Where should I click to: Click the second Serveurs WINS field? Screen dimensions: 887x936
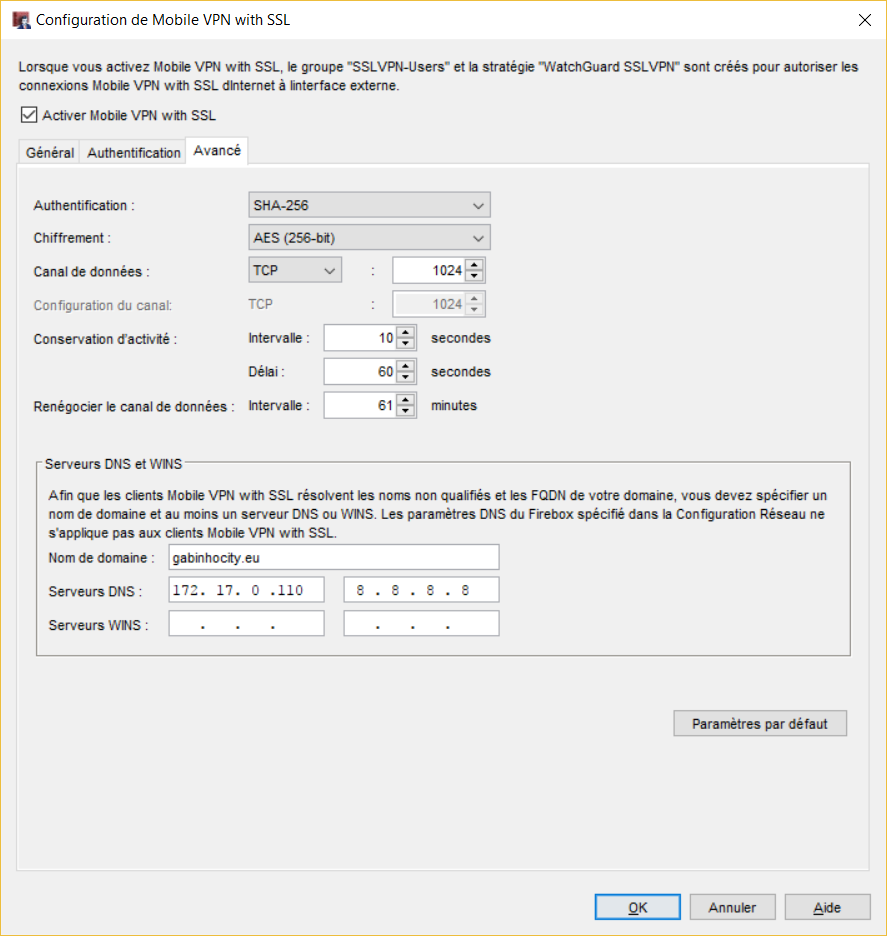[421, 623]
